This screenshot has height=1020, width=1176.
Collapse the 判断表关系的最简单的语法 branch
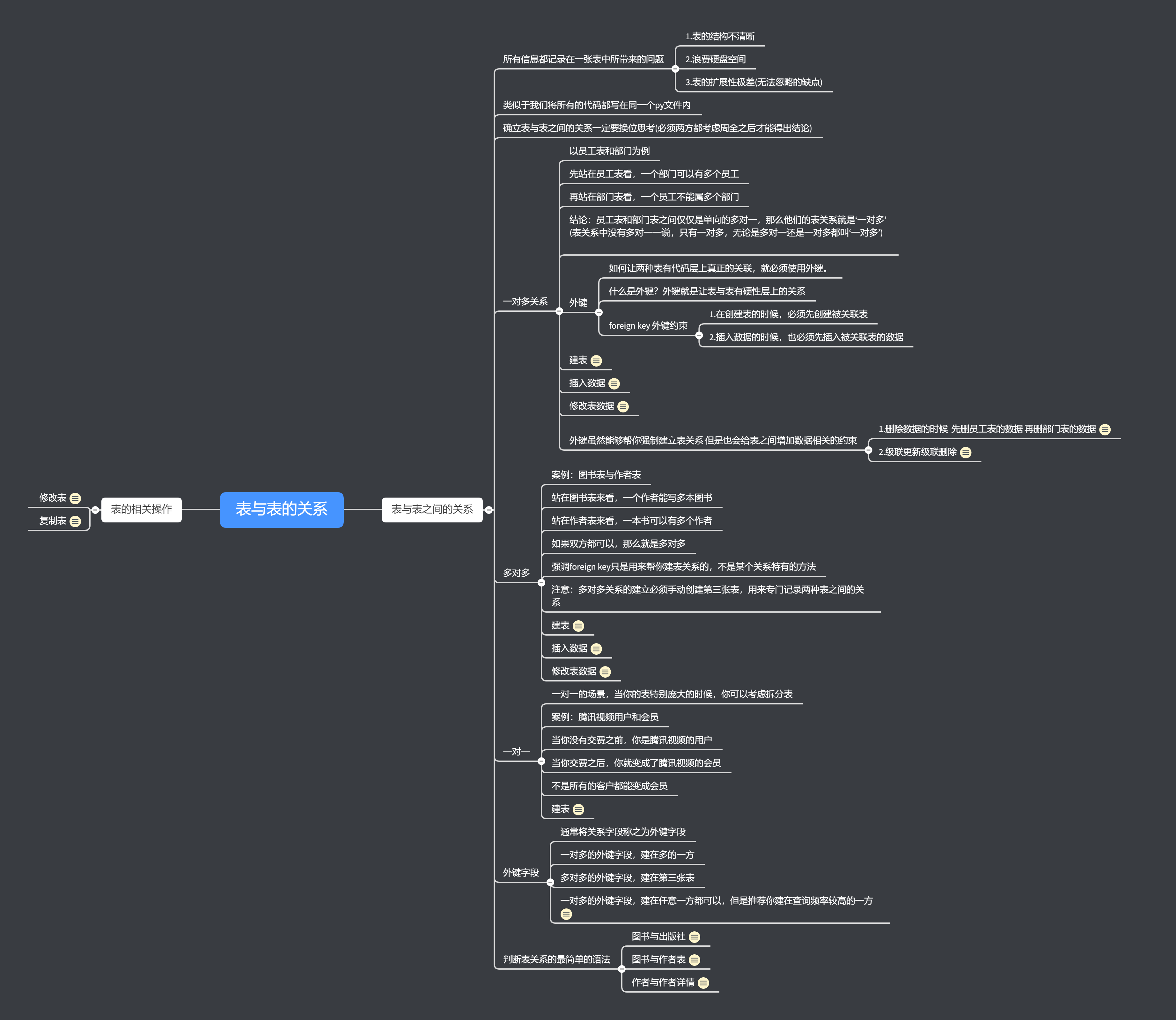621,969
